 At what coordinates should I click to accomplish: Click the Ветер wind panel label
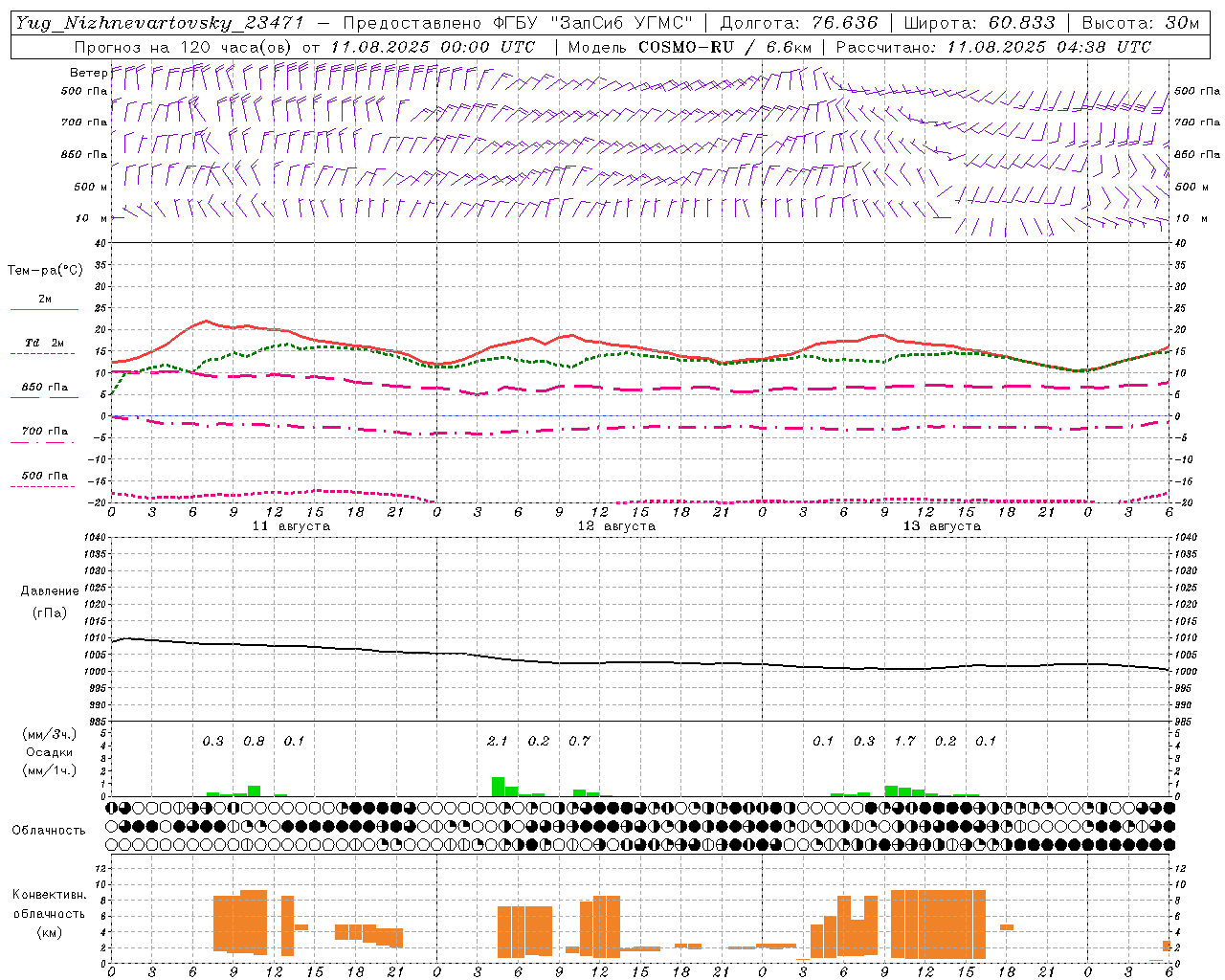point(88,73)
